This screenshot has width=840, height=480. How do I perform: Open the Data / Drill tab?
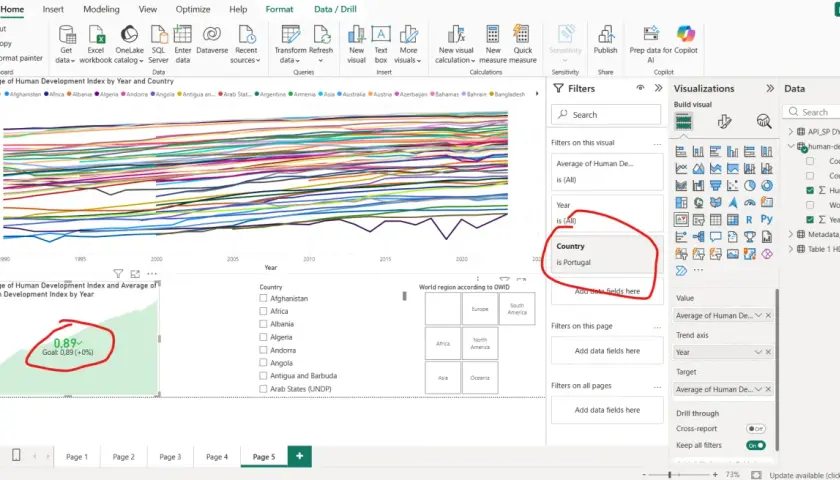[335, 9]
